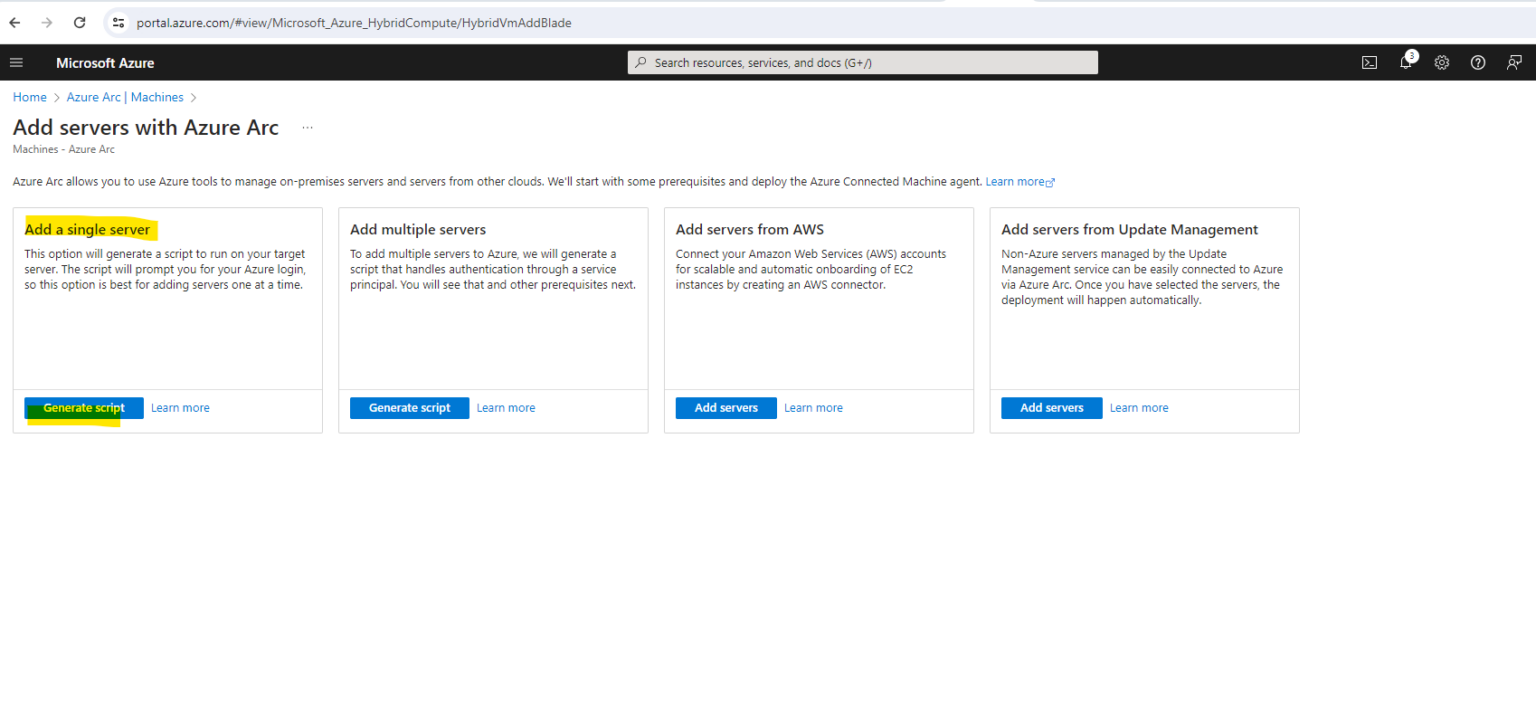Generate script for Add a single server

[x=84, y=408]
